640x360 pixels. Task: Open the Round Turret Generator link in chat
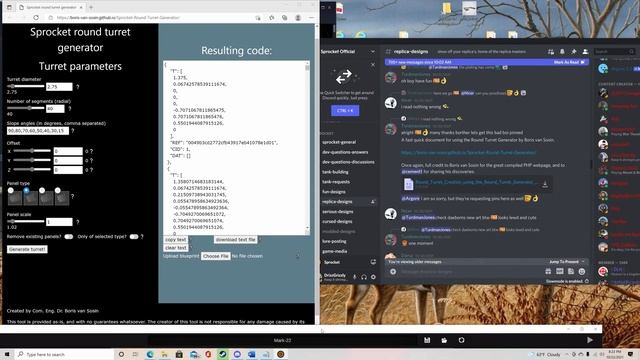469,152
